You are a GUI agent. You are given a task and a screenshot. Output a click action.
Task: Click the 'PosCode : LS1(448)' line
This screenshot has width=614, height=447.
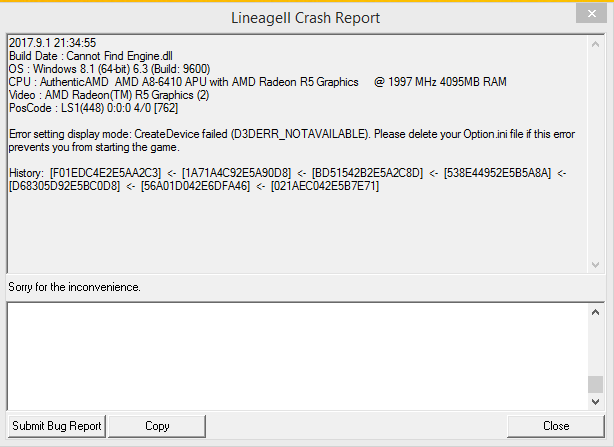click(93, 108)
